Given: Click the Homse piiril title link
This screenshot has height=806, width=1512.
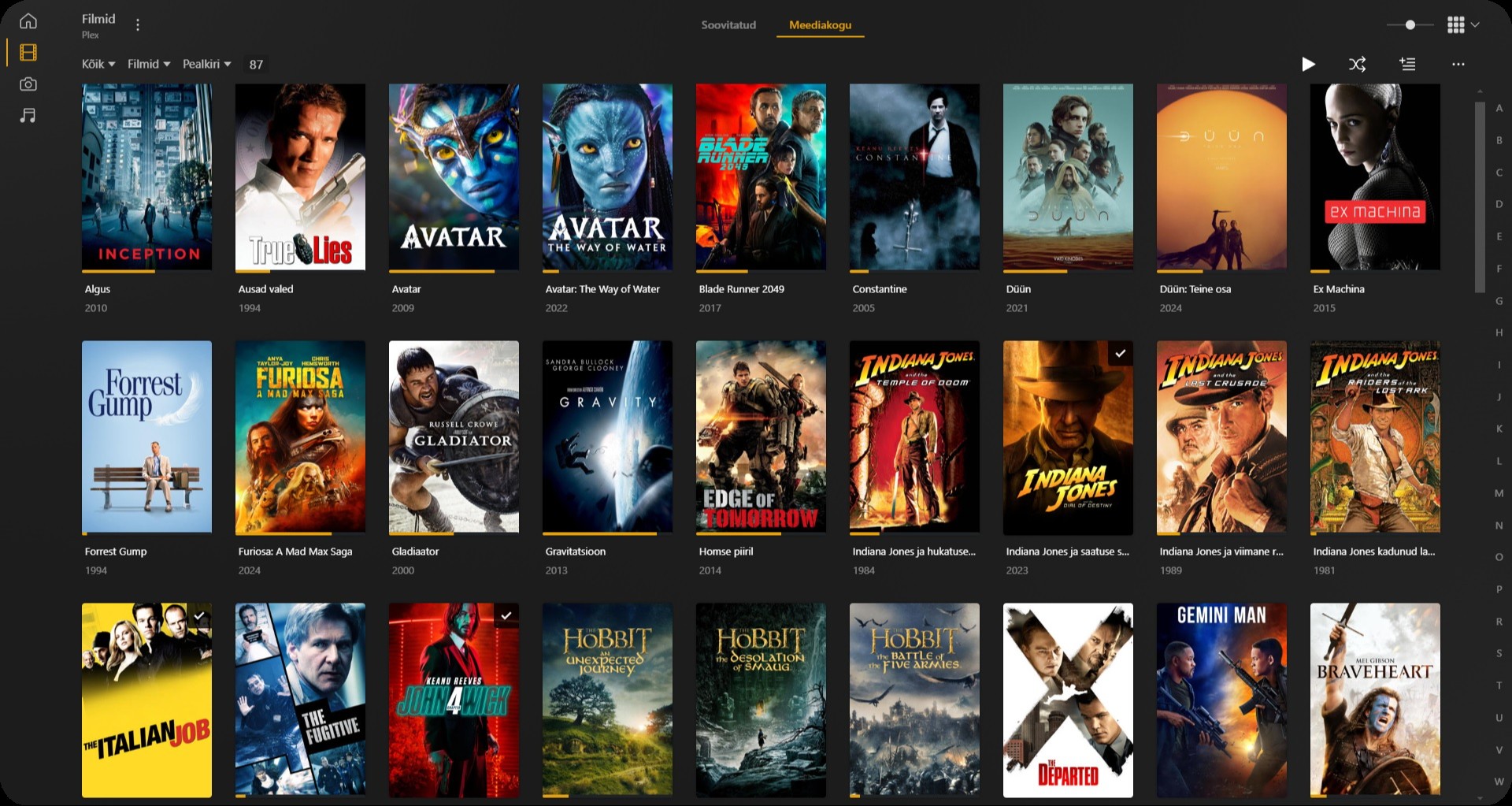Looking at the screenshot, I should coord(726,552).
